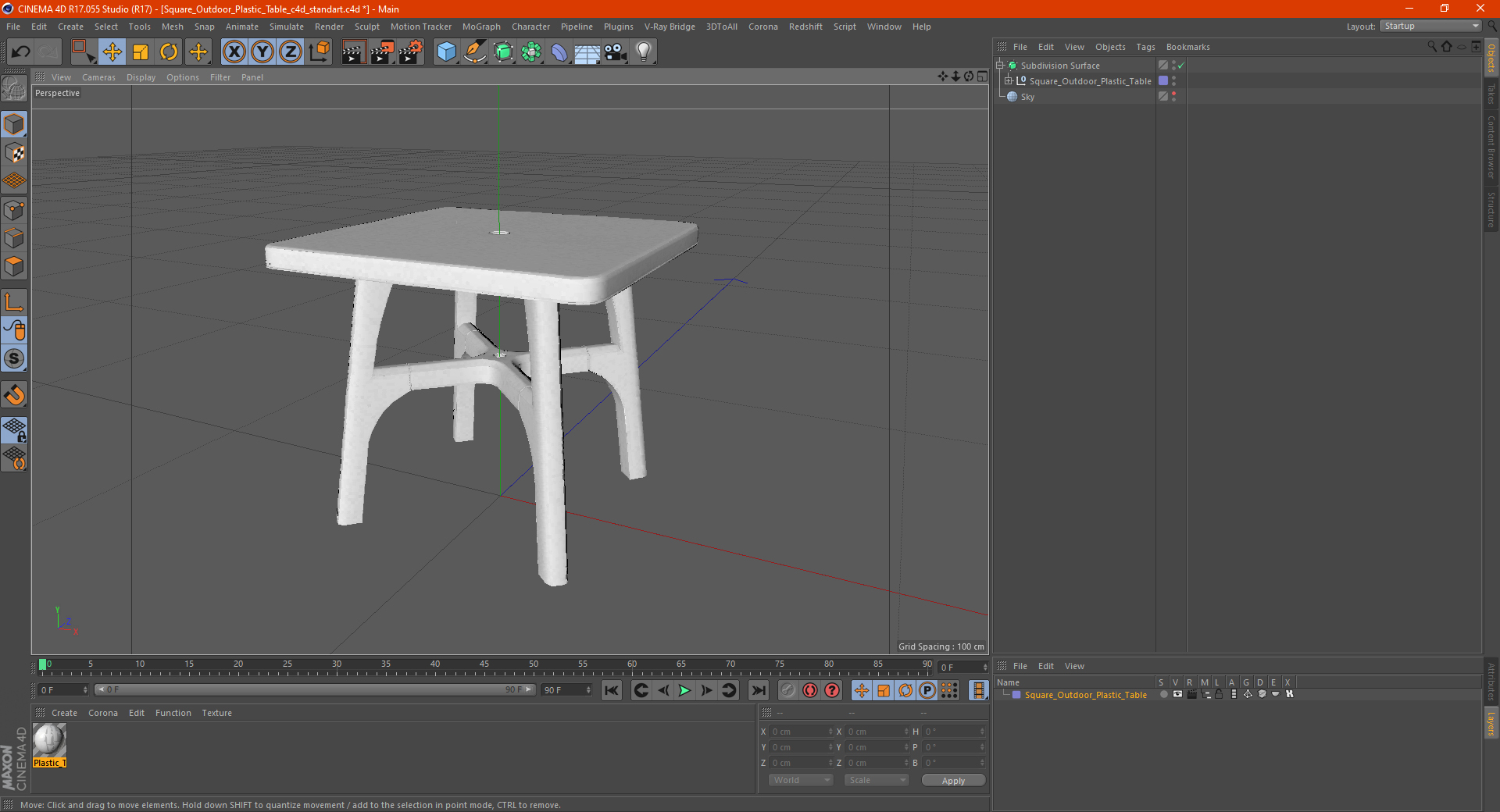
Task: Add Subdivision Surface generator icon
Action: click(x=504, y=52)
